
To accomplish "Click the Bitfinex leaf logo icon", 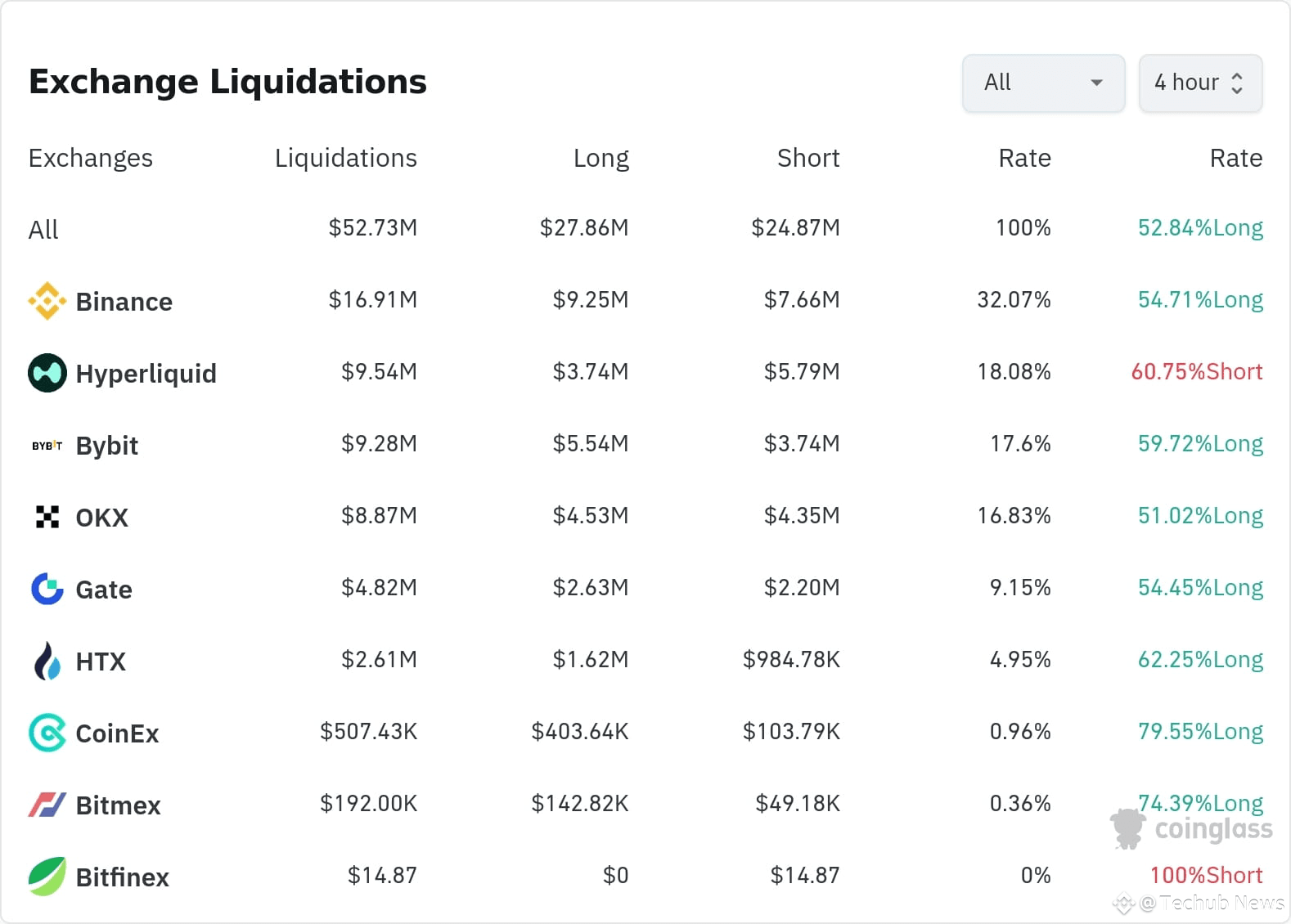I will tap(47, 877).
